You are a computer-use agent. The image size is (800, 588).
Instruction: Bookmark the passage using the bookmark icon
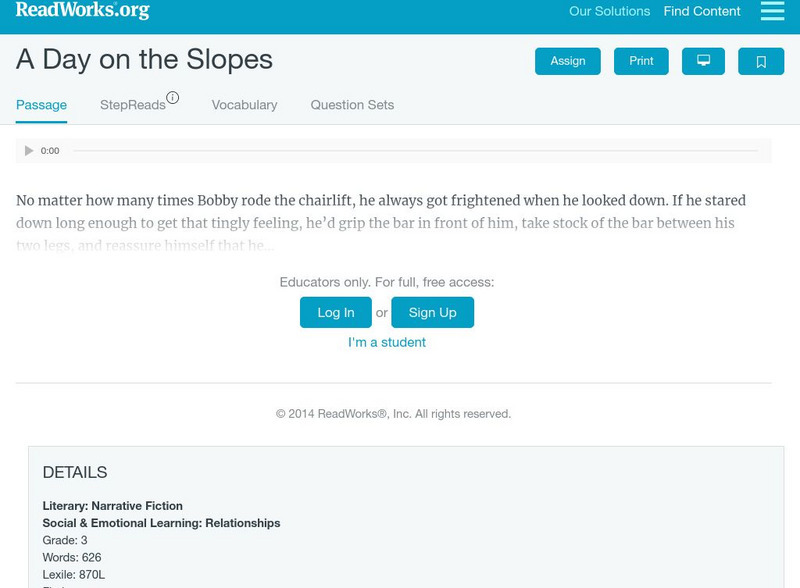click(761, 60)
